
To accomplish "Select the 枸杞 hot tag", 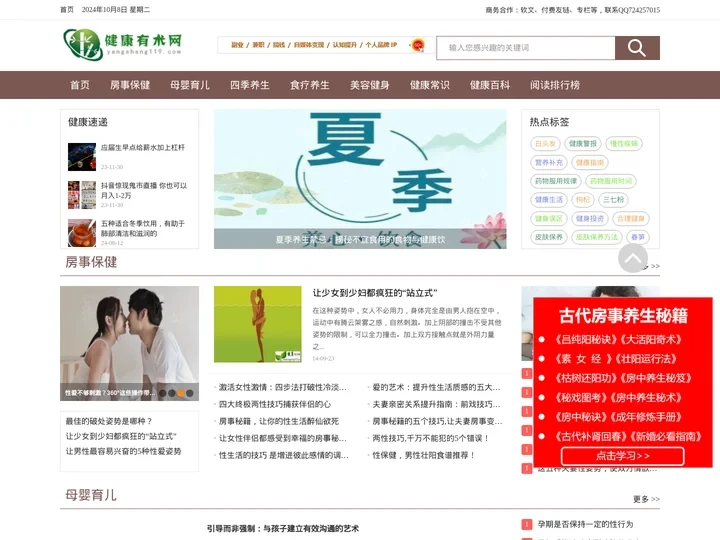I will 583,200.
